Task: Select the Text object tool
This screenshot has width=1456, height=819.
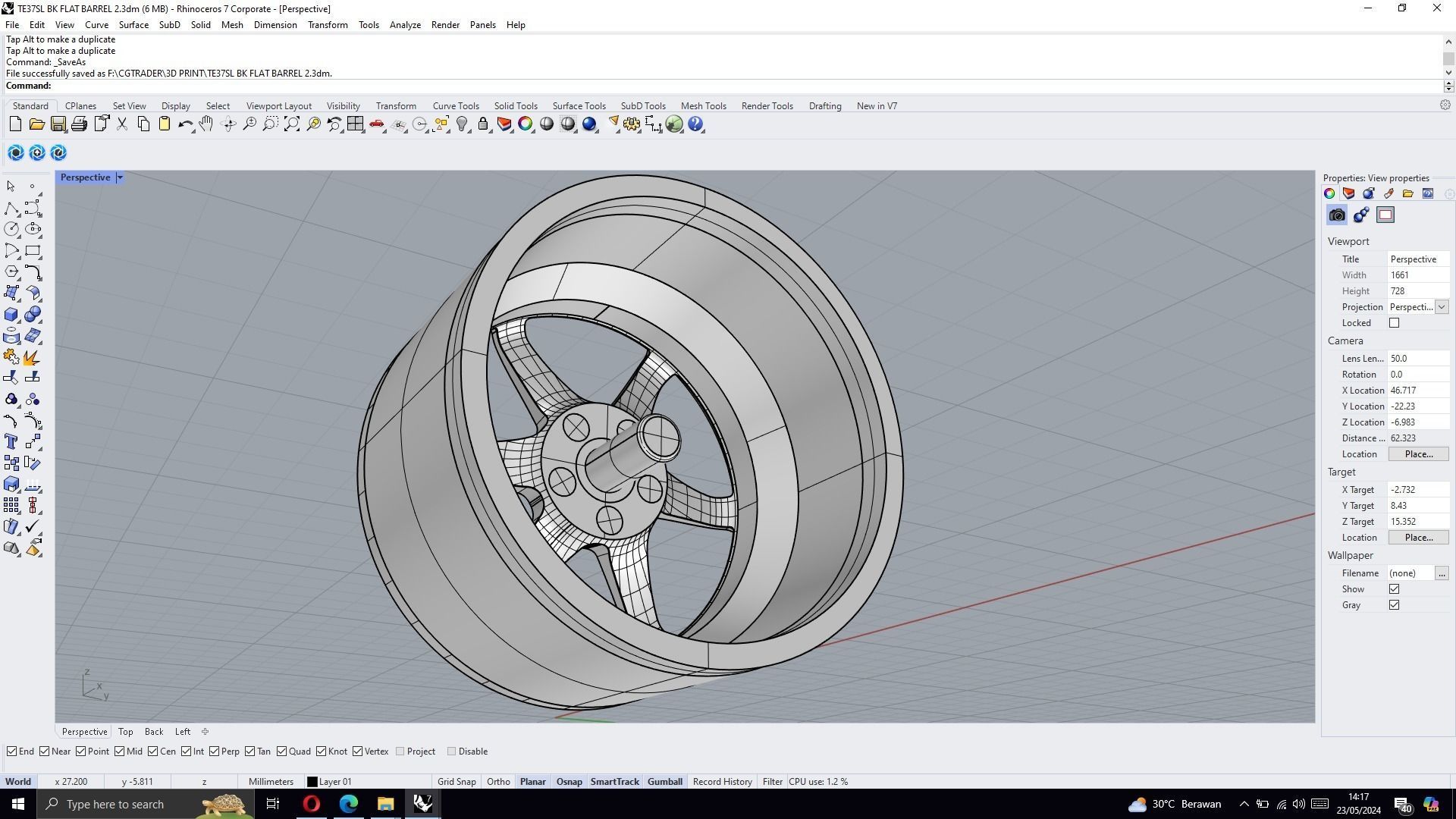Action: [11, 441]
